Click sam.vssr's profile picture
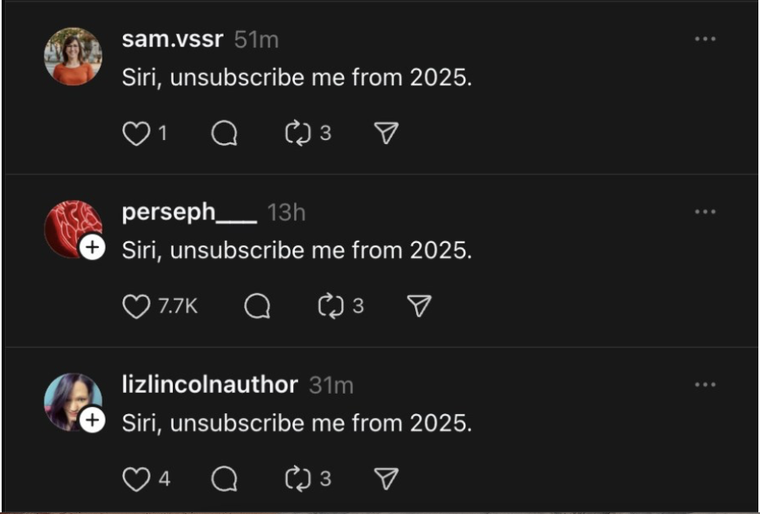760x514 pixels. point(73,56)
